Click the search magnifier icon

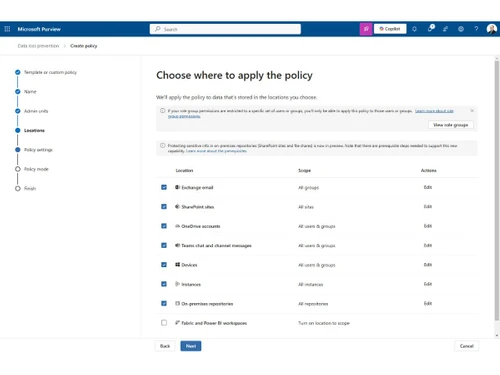tap(158, 29)
